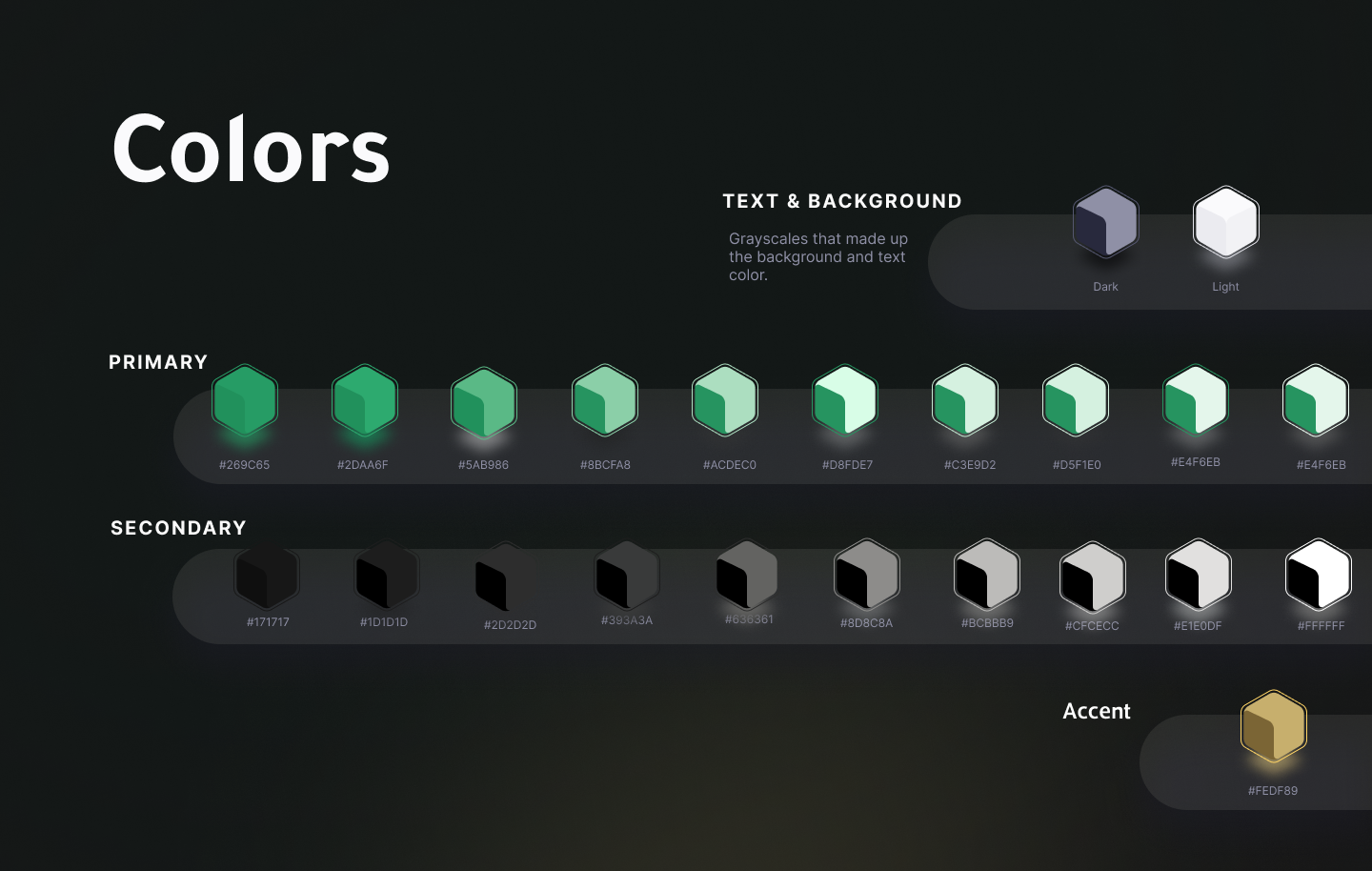Viewport: 1372px width, 871px height.
Task: Pick the pale green swatch #C3E9D2
Action: [x=965, y=400]
